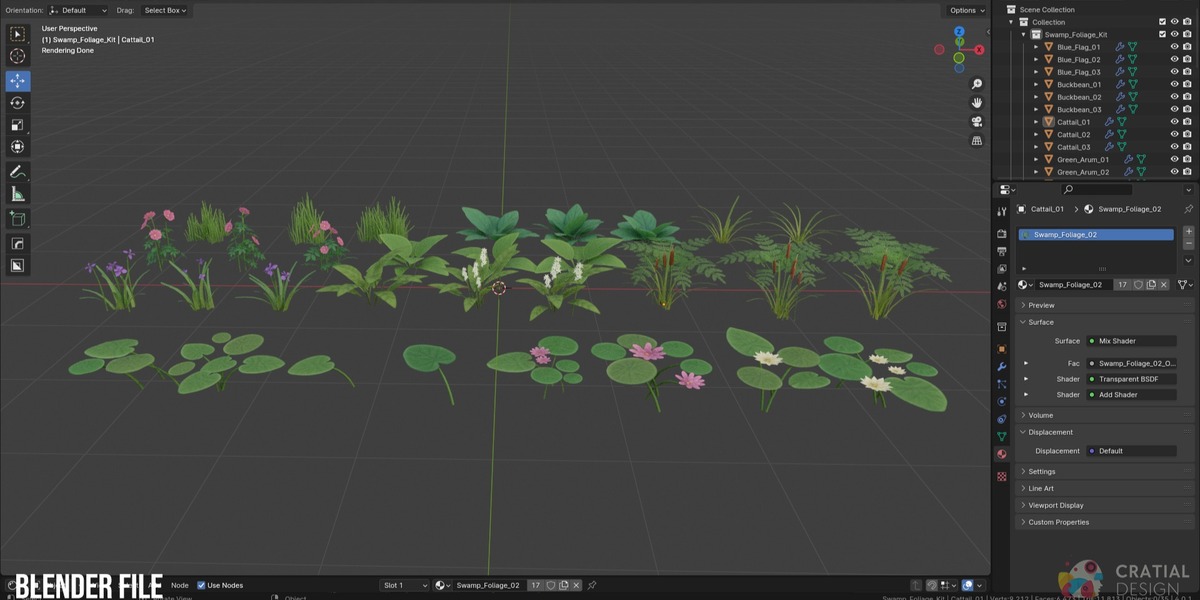Click the Mix Shader surface button

point(1131,341)
